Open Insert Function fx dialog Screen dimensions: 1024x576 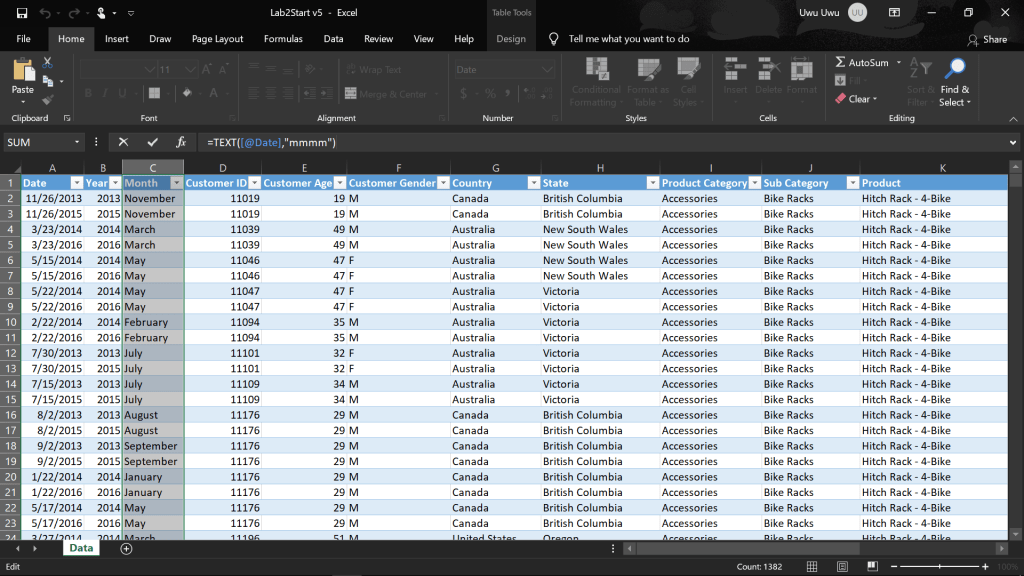(181, 142)
